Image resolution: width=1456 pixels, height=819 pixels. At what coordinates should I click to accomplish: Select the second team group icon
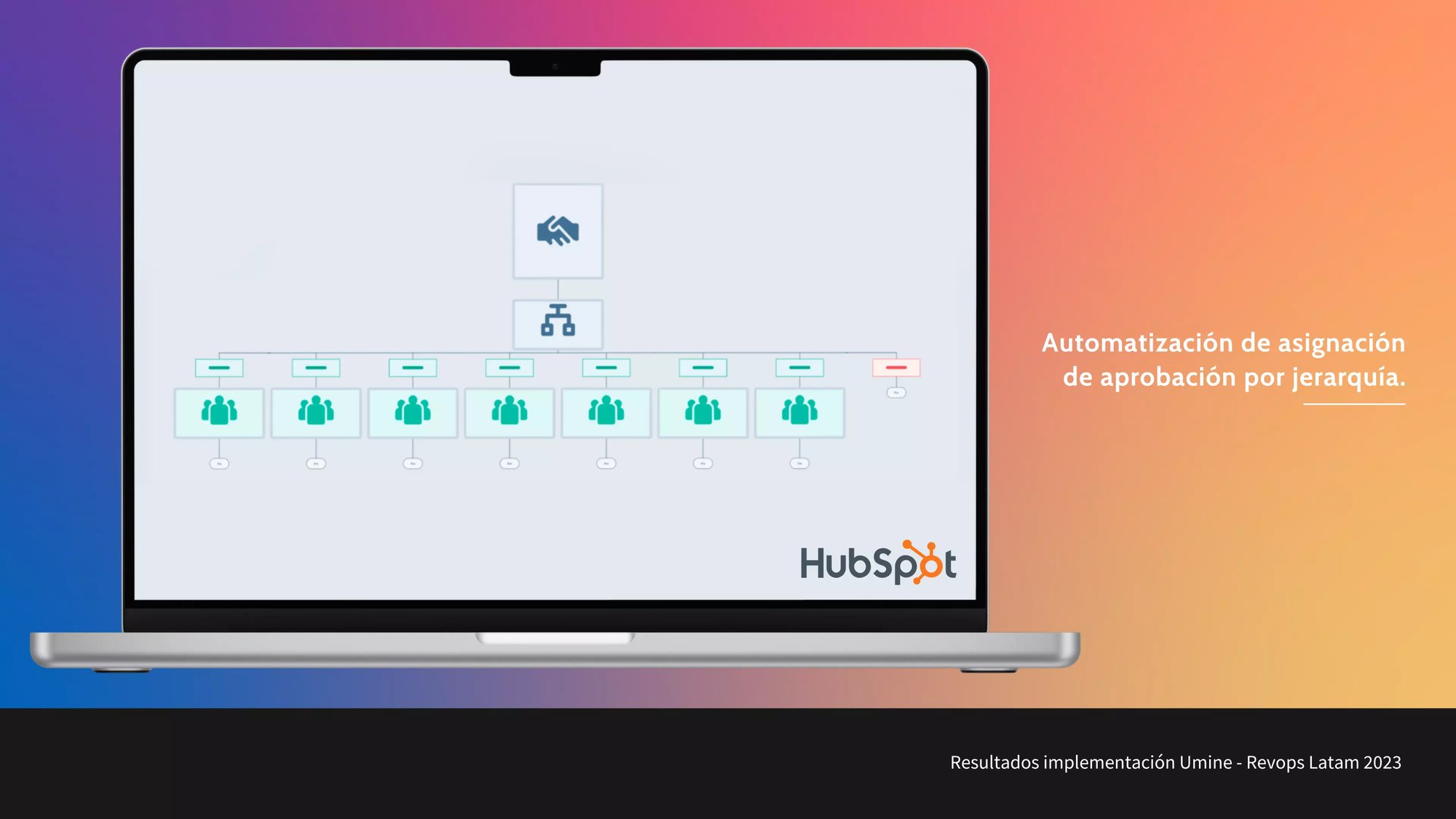click(315, 411)
